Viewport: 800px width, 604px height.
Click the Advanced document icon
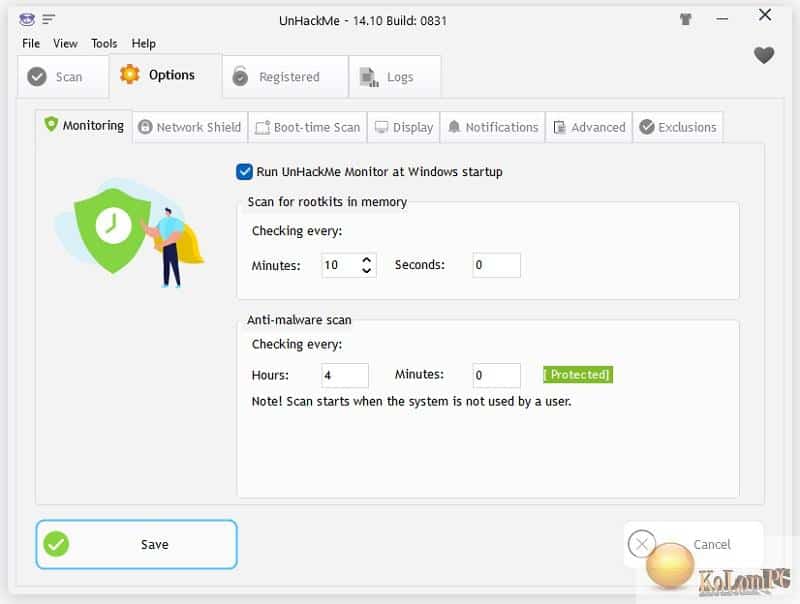tap(560, 127)
